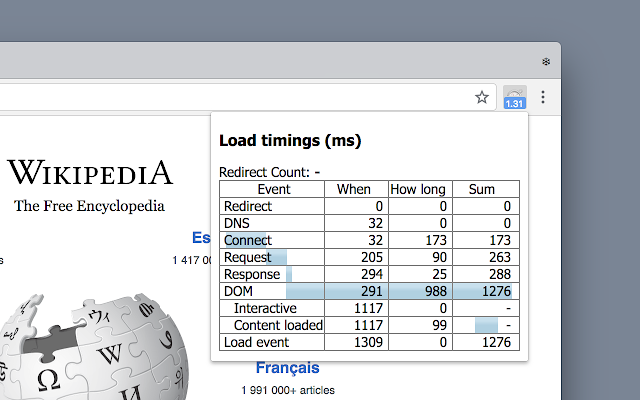Click the 'When' column header
The width and height of the screenshot is (640, 400).
point(354,189)
